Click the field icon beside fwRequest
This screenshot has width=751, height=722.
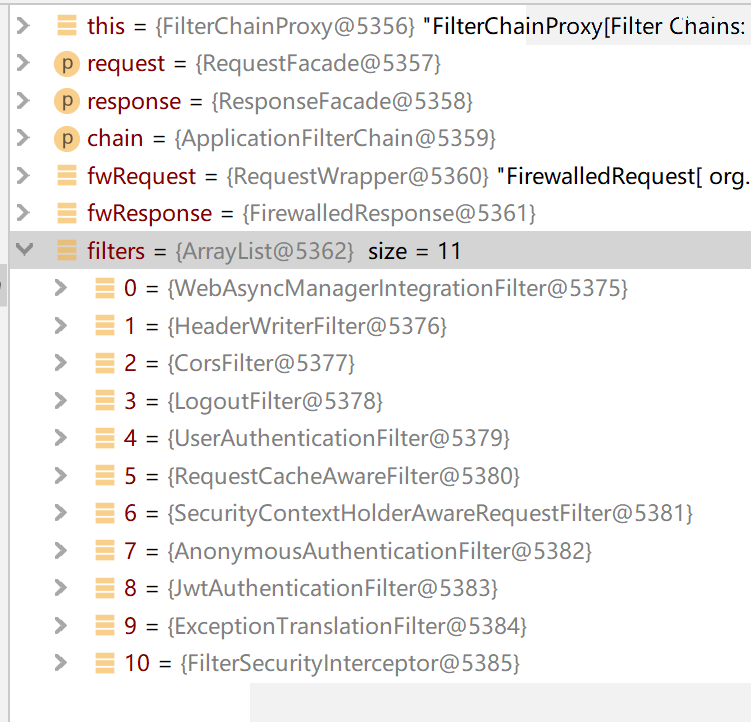[66, 176]
